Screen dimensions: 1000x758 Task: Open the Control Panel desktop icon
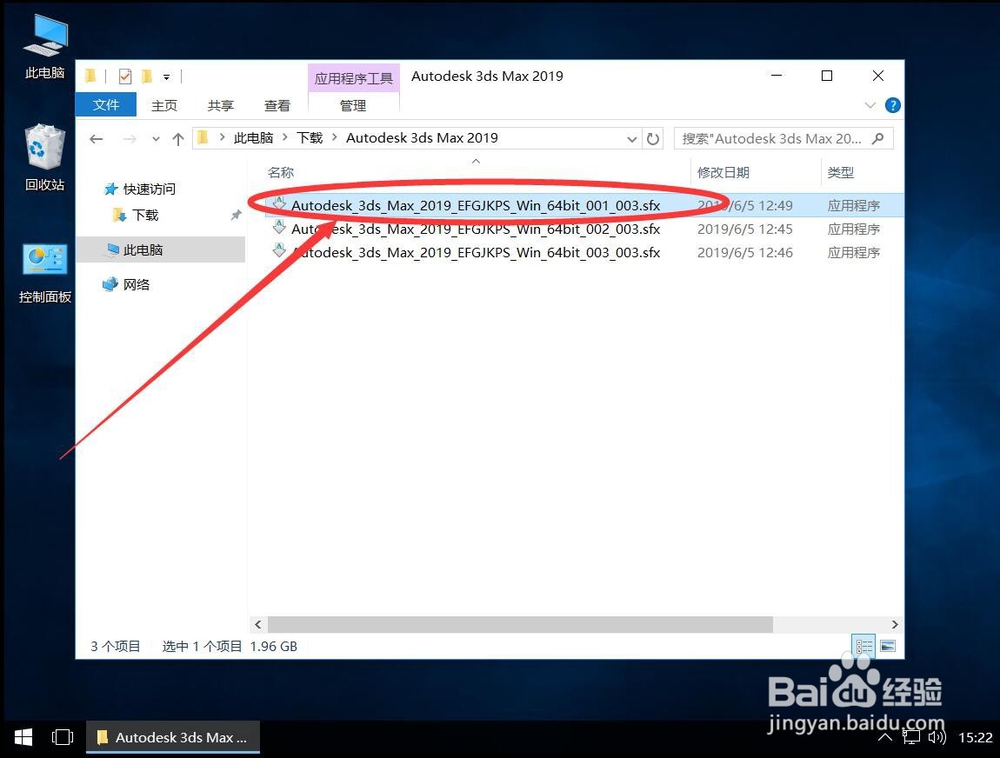tap(45, 273)
